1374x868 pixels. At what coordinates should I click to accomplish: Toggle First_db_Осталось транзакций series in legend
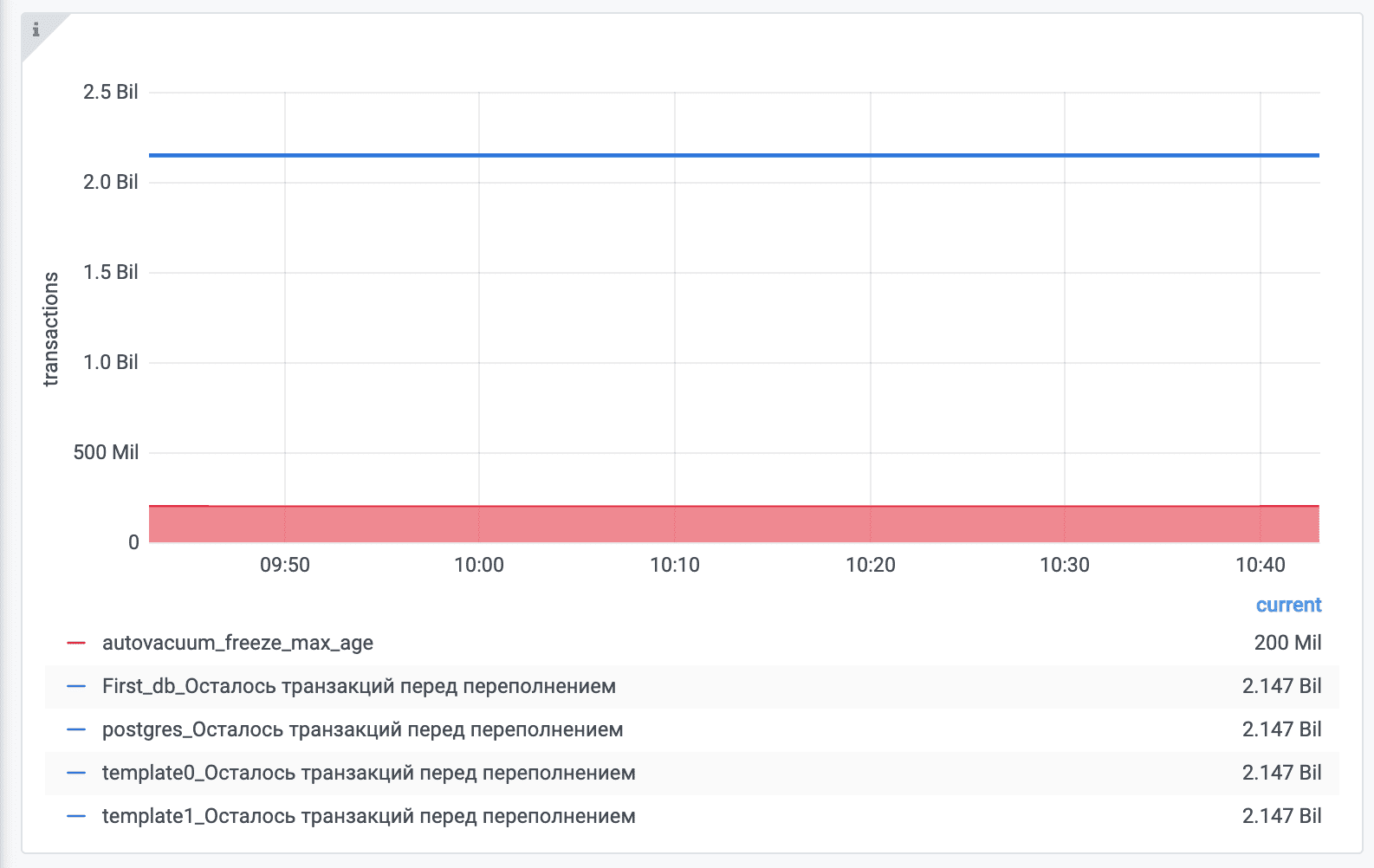[x=359, y=686]
